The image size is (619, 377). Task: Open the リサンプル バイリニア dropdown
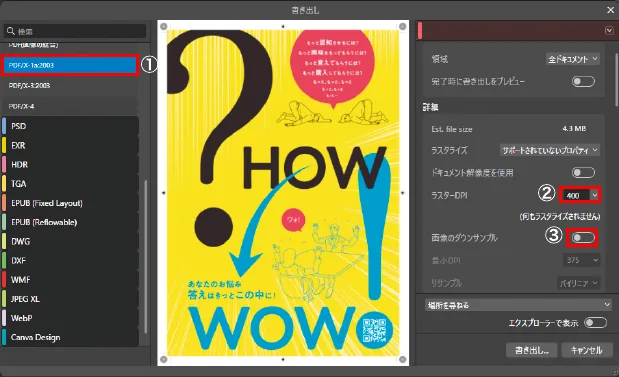[x=579, y=283]
